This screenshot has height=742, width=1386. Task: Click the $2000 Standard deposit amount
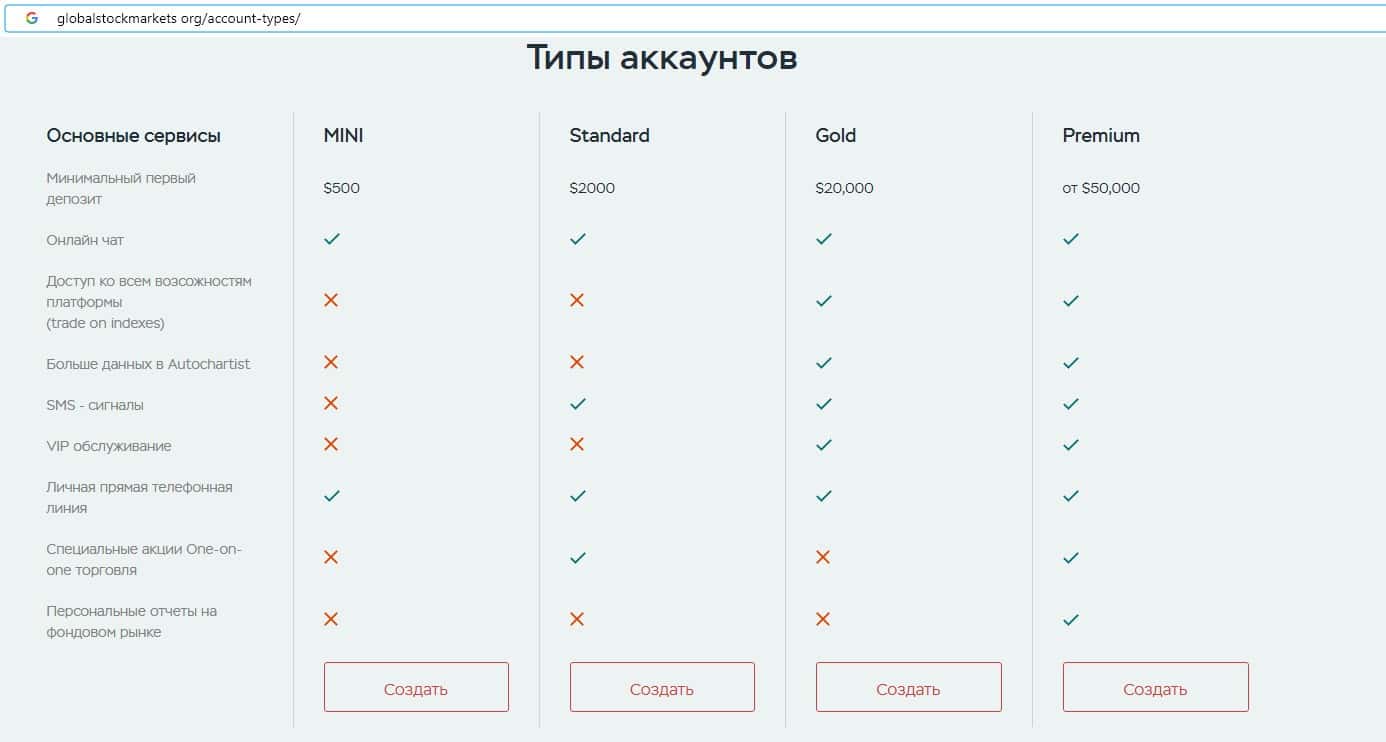tap(592, 188)
